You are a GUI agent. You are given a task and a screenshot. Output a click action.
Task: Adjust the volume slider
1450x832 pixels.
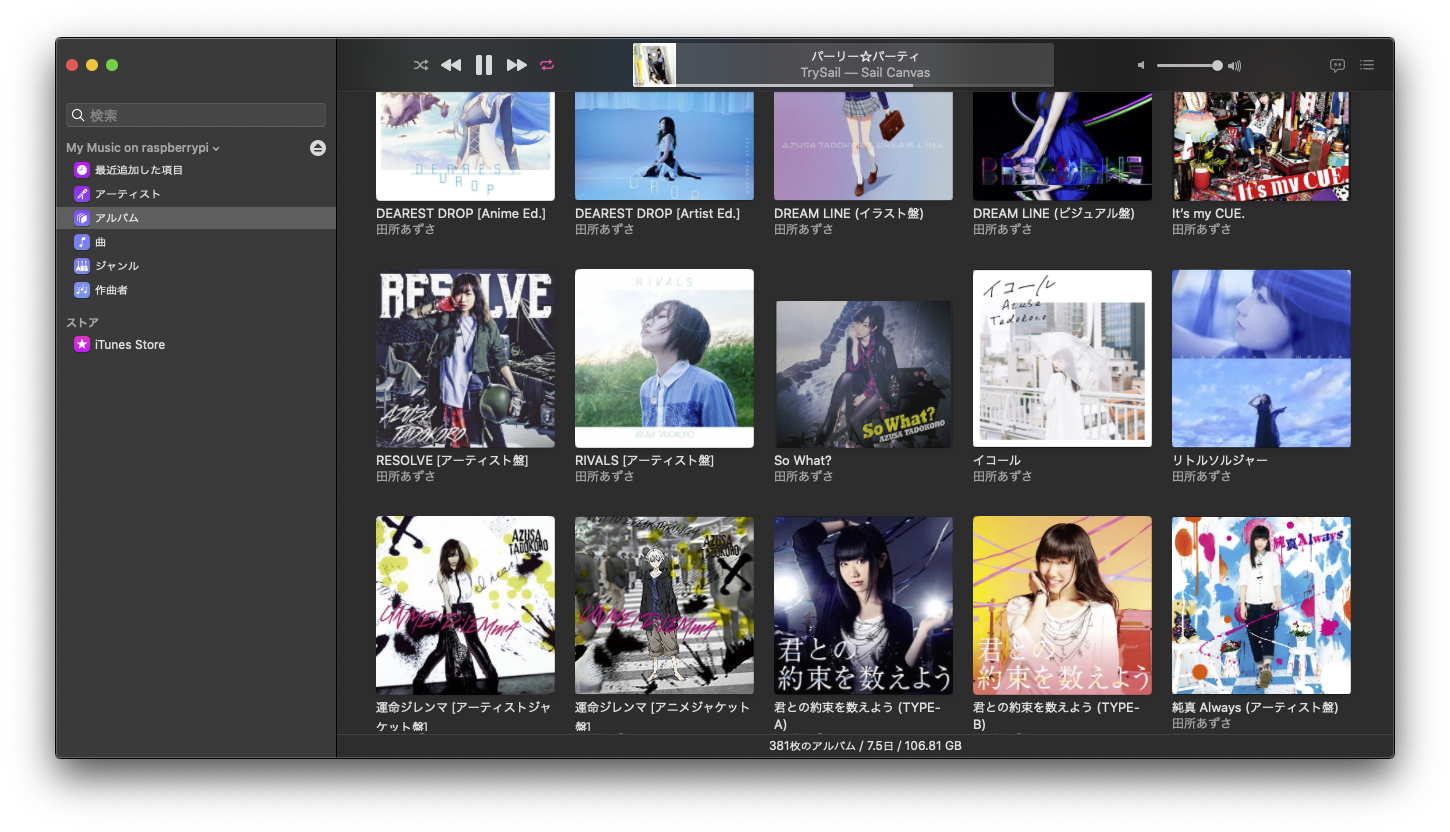coord(1189,65)
